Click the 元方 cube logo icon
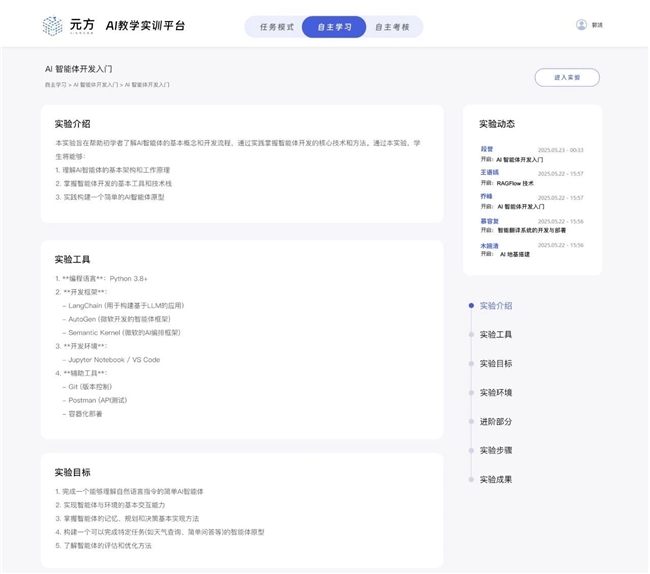This screenshot has height=574, width=650. coord(51,25)
